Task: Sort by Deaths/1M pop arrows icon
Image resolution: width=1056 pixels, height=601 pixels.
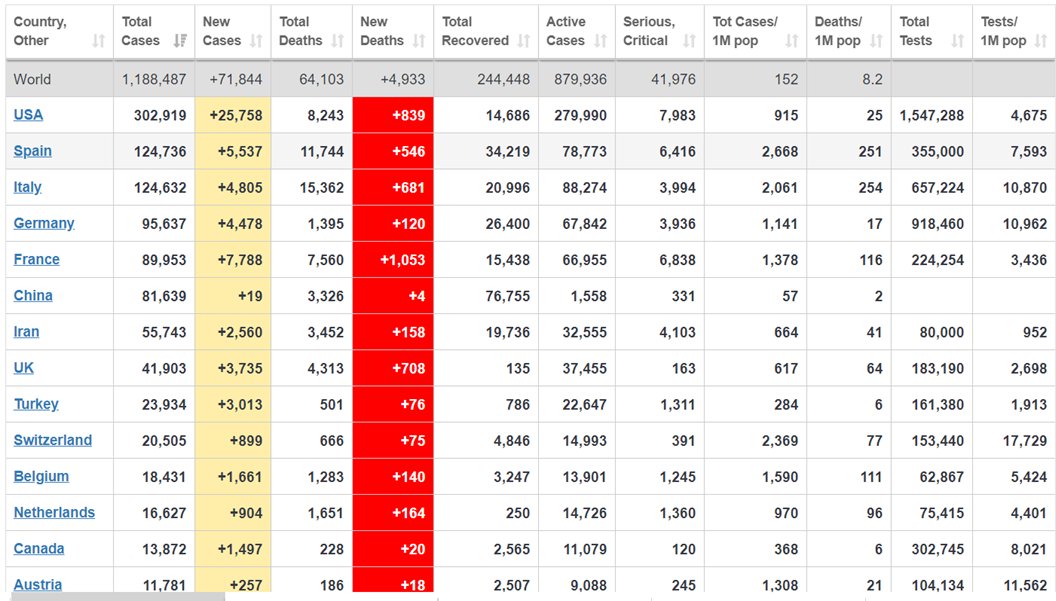Action: pos(876,41)
